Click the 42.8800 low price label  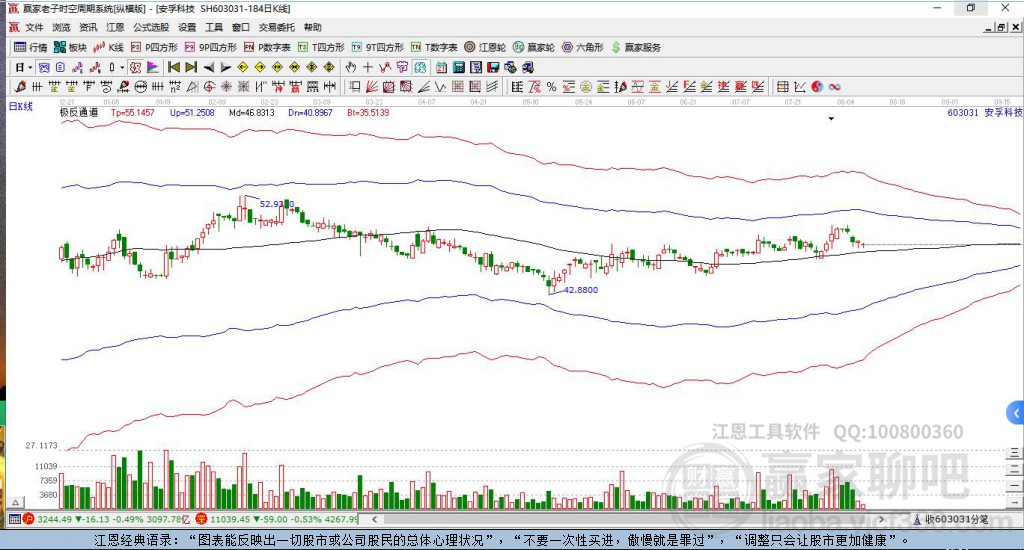(x=581, y=289)
